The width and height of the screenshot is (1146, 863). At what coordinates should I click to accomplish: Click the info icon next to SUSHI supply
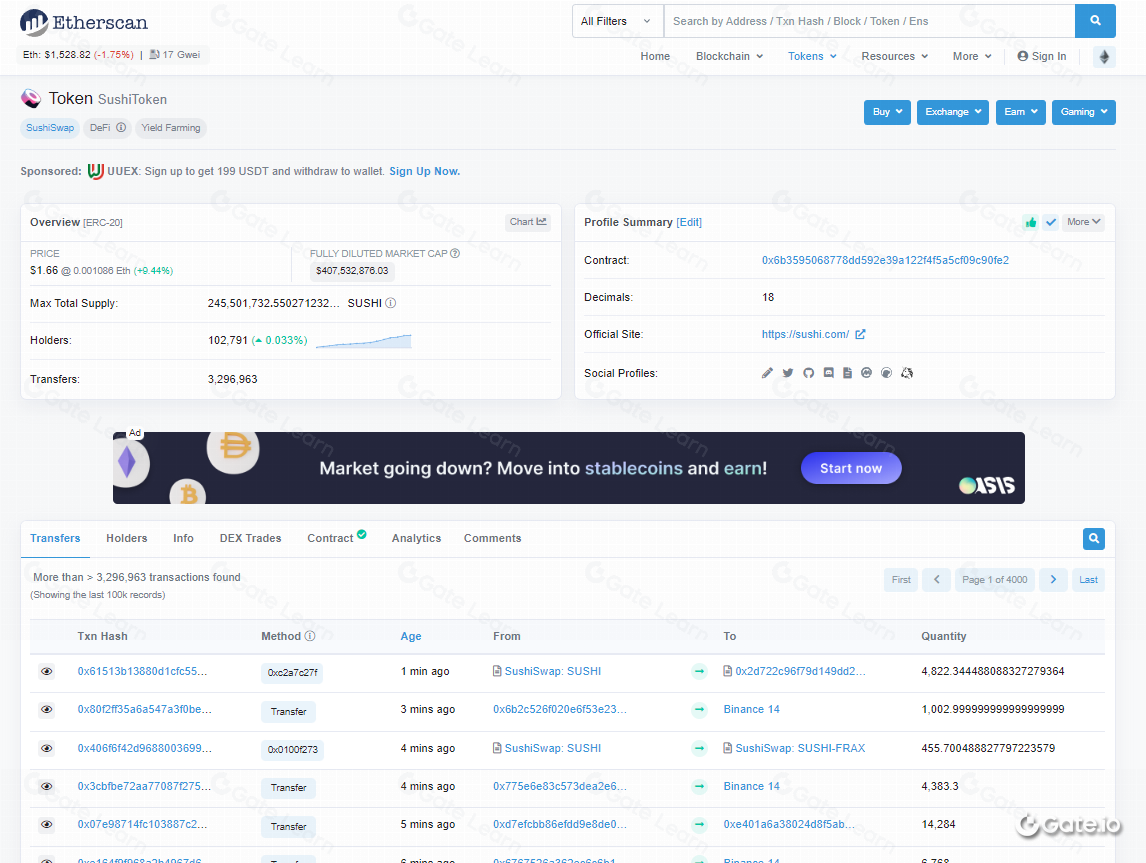click(391, 303)
